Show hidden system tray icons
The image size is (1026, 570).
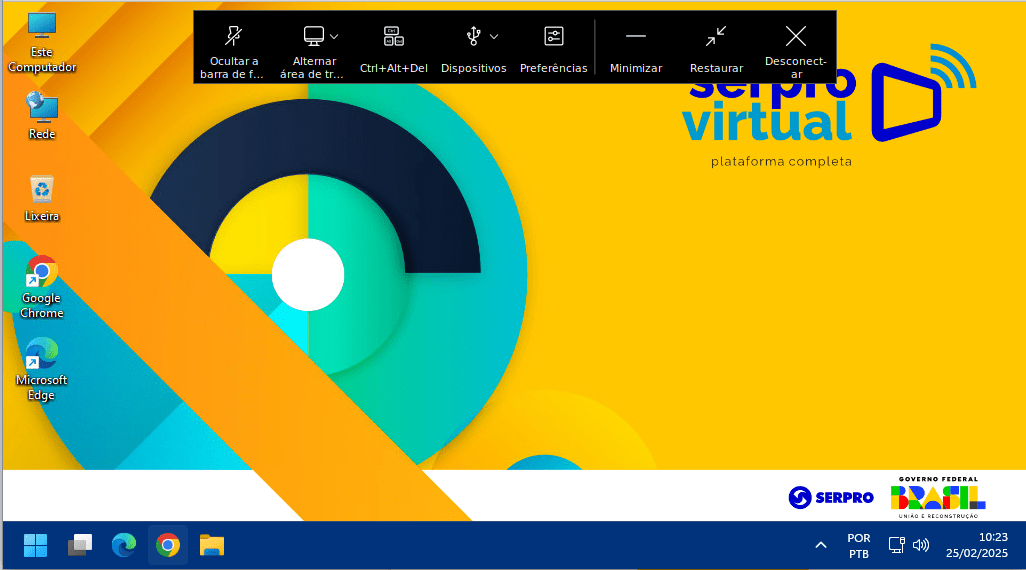pyautogui.click(x=821, y=545)
